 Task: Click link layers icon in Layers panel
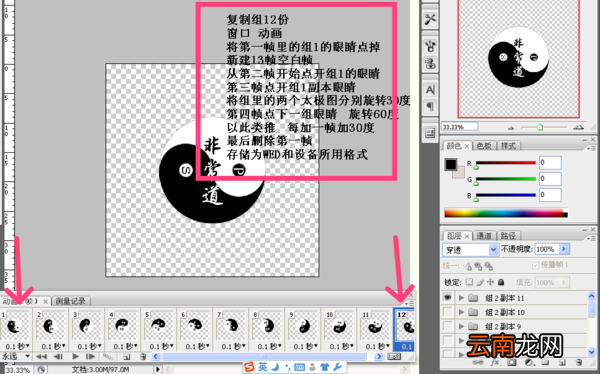478,362
